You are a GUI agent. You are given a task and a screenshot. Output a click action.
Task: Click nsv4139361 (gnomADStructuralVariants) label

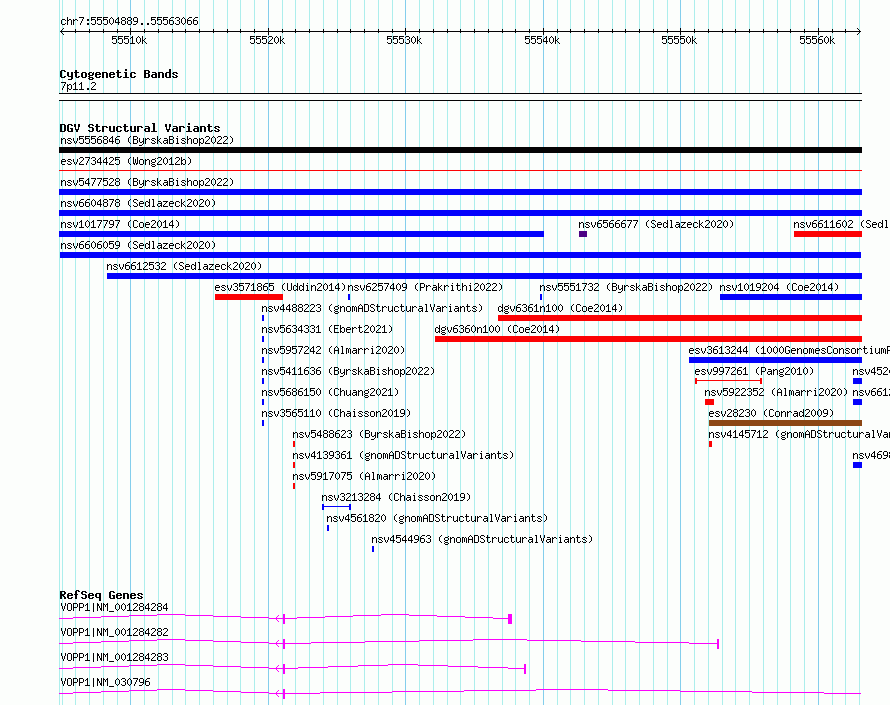pyautogui.click(x=404, y=455)
